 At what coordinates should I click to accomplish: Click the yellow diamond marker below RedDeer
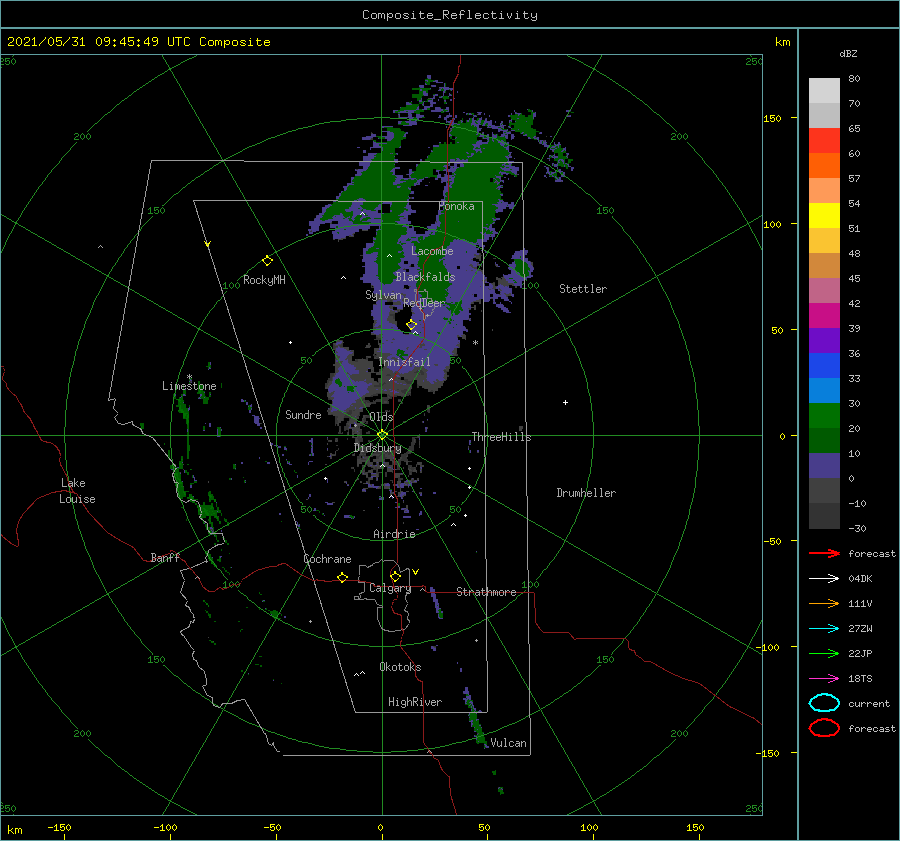(411, 325)
